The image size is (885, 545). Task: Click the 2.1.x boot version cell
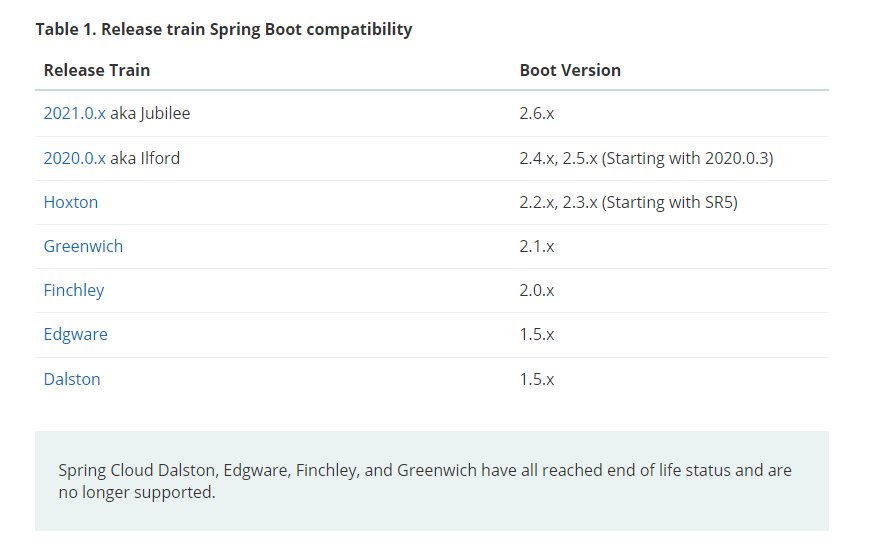coord(537,246)
